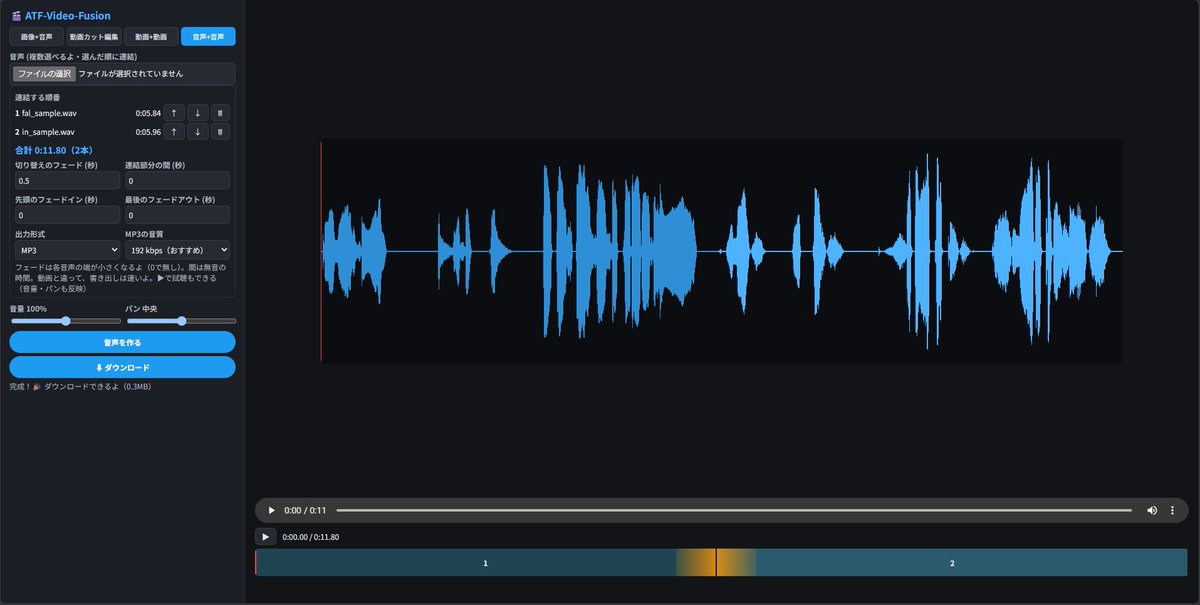The image size is (1200, 605).
Task: Click the in_sample.wav file name
Action: 47,132
